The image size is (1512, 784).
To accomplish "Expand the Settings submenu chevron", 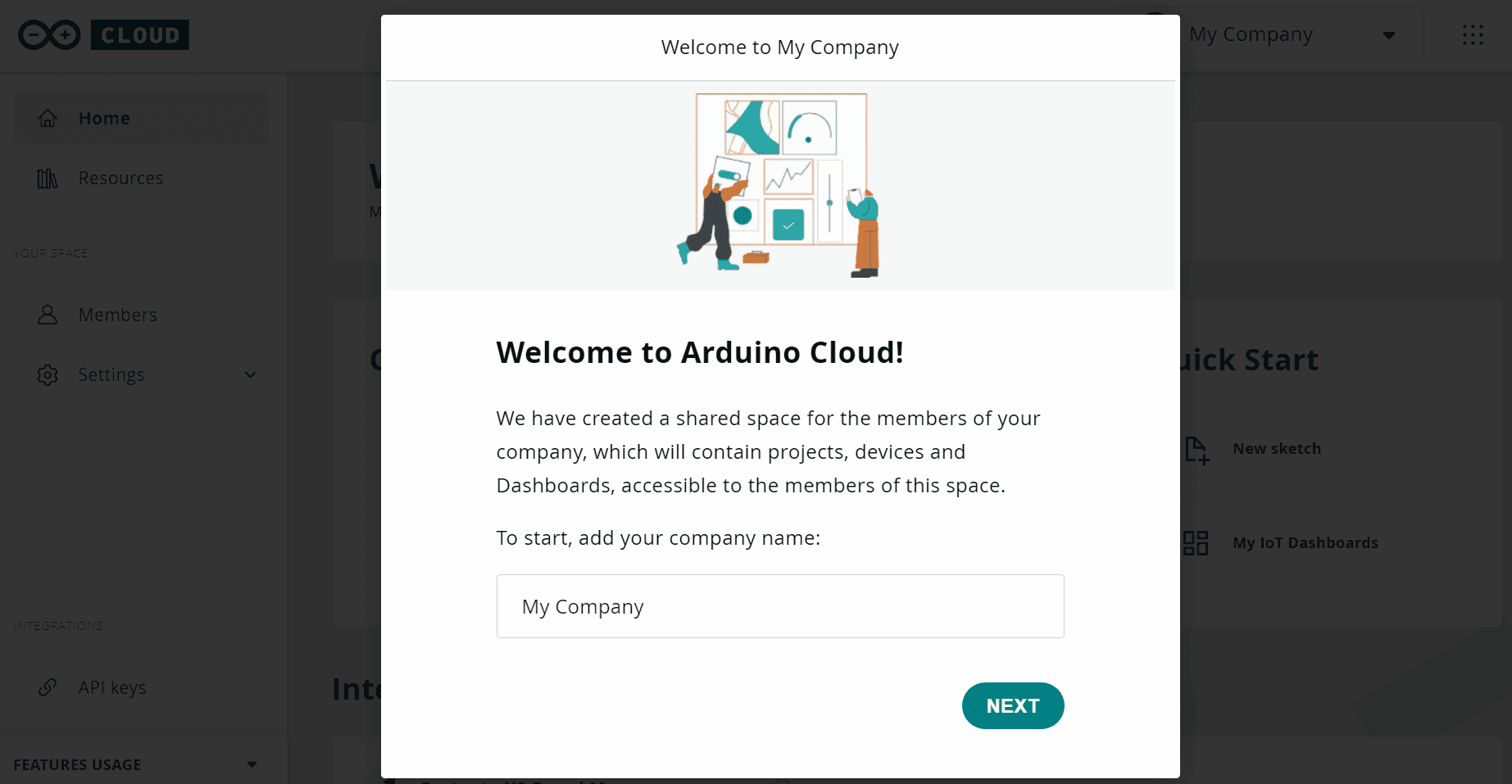I will (251, 375).
